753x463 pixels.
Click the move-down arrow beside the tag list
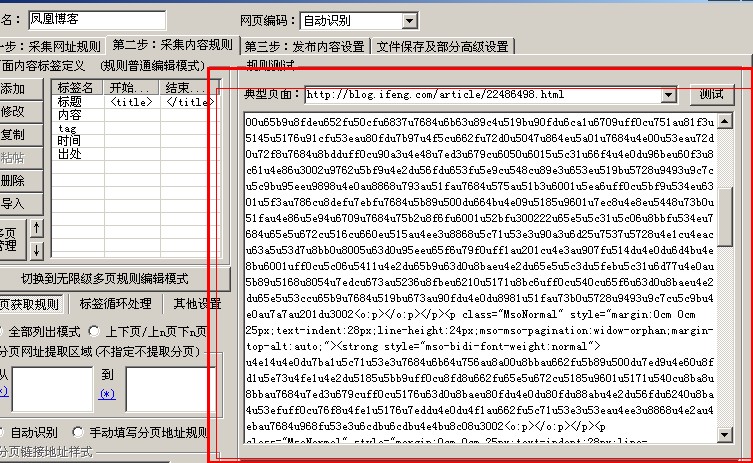tap(38, 248)
